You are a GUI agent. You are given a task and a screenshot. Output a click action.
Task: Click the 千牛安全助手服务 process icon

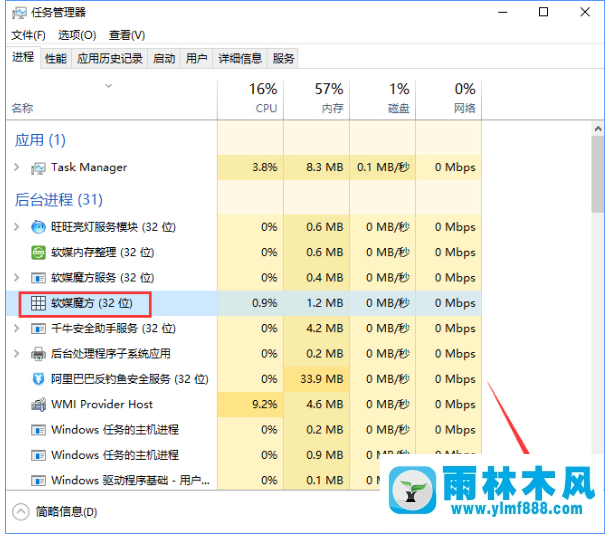(38, 329)
